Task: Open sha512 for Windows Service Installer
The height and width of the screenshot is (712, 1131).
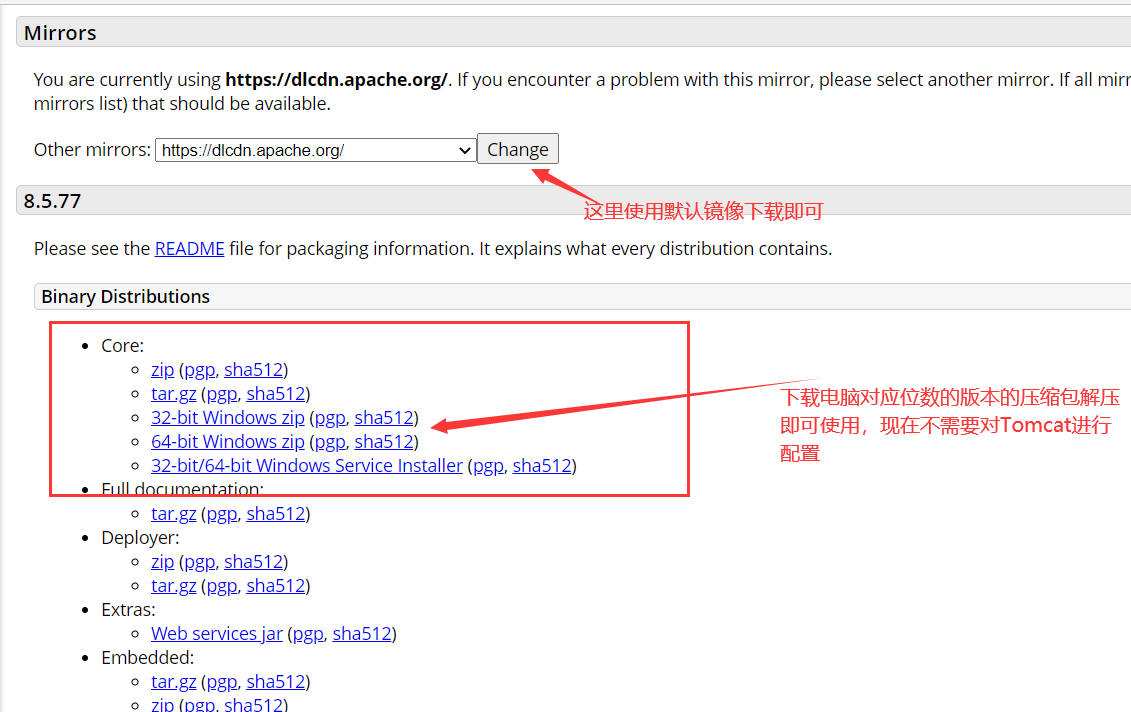Action: click(x=542, y=466)
